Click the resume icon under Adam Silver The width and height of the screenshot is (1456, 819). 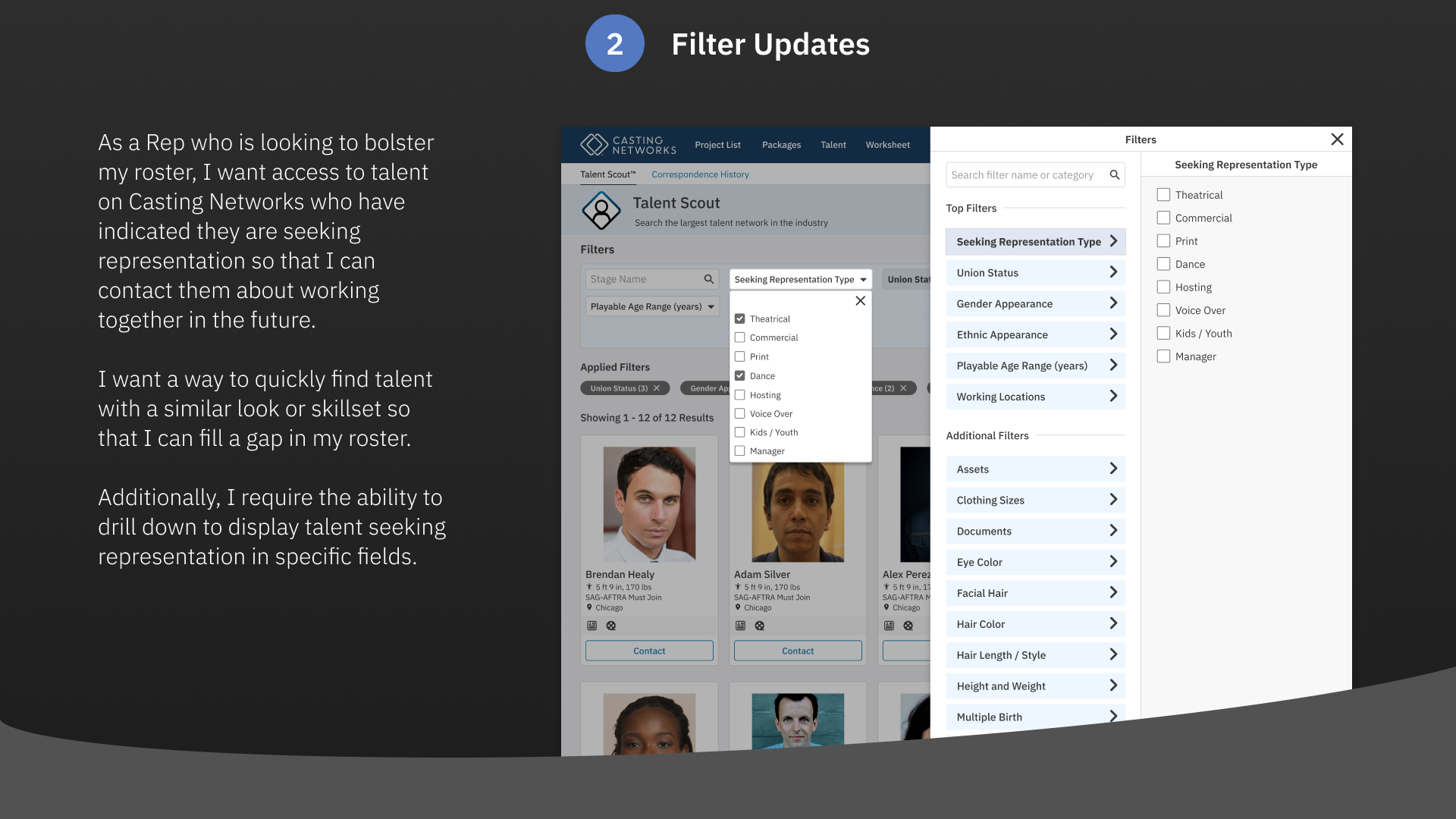[x=740, y=626]
